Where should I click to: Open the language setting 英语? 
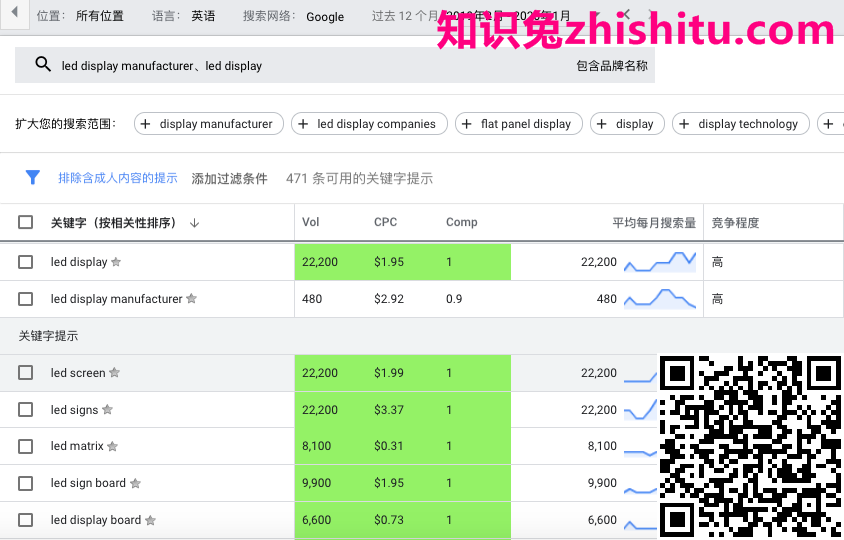pos(203,16)
